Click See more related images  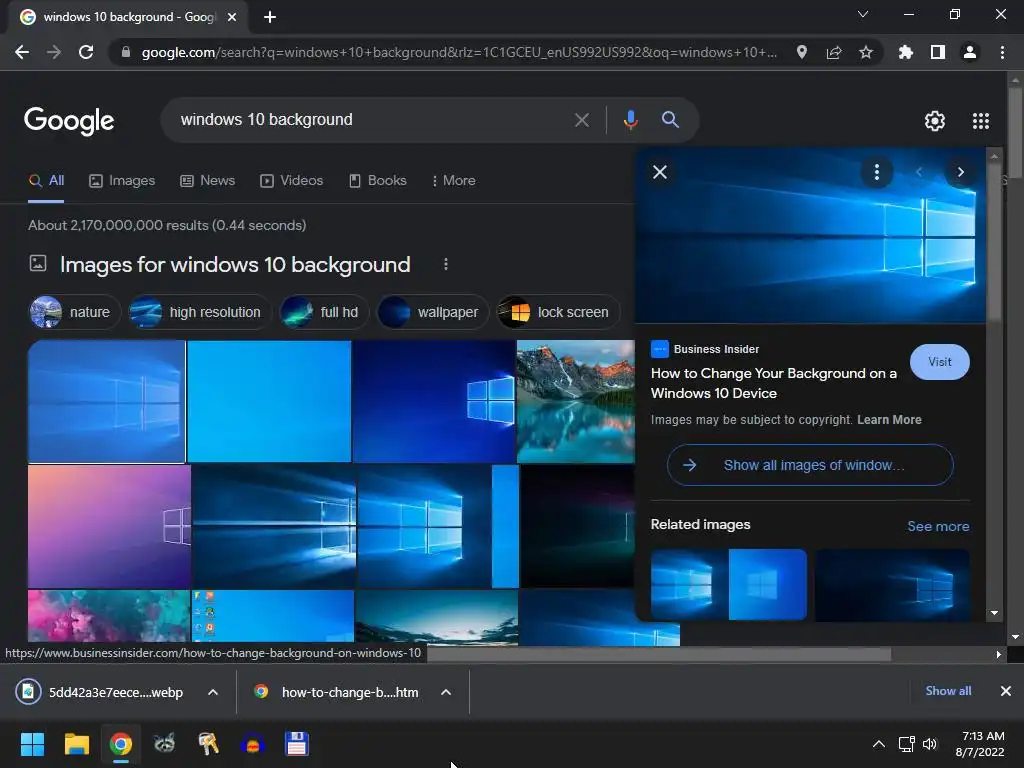[938, 526]
